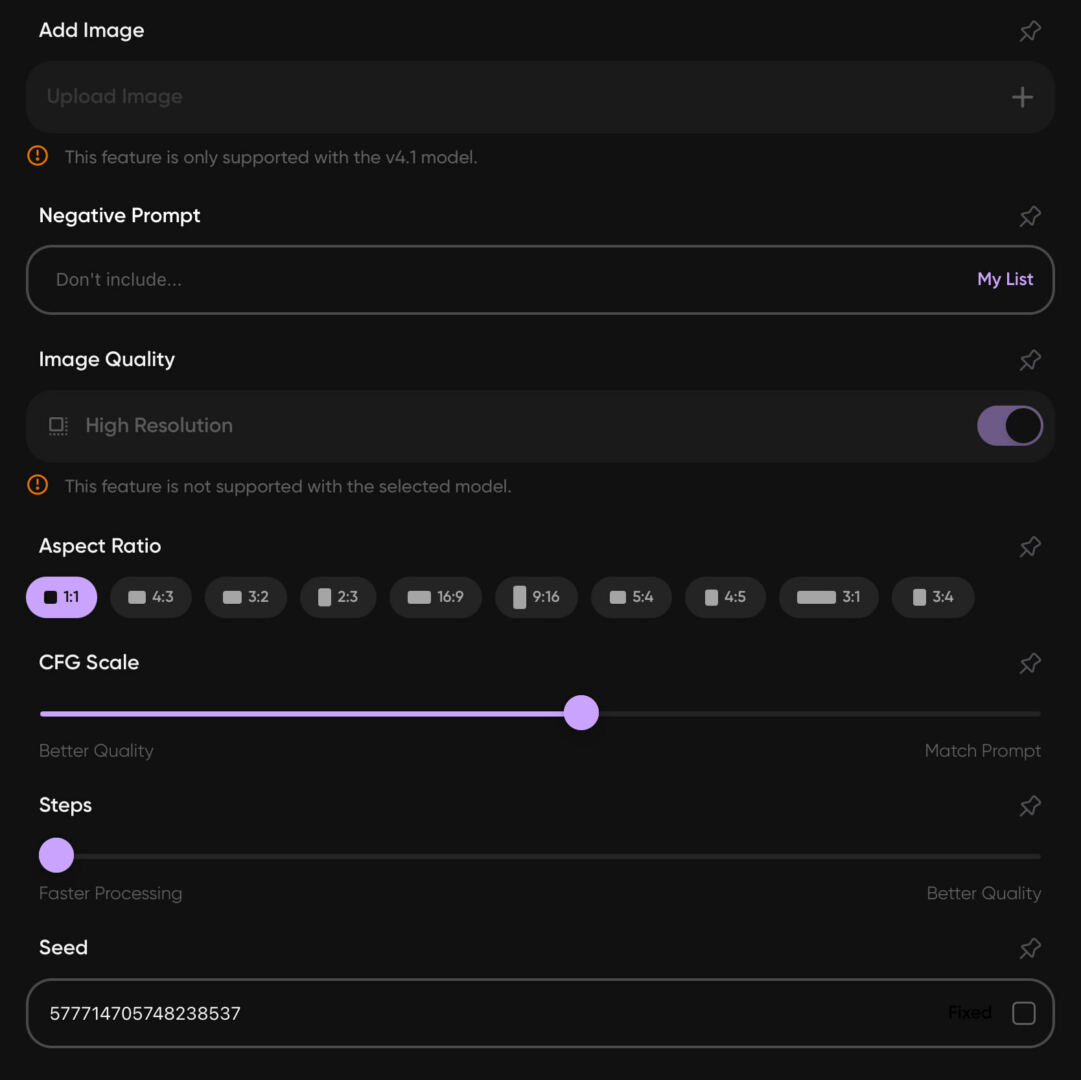Toggle the High Resolution switch

1009,426
